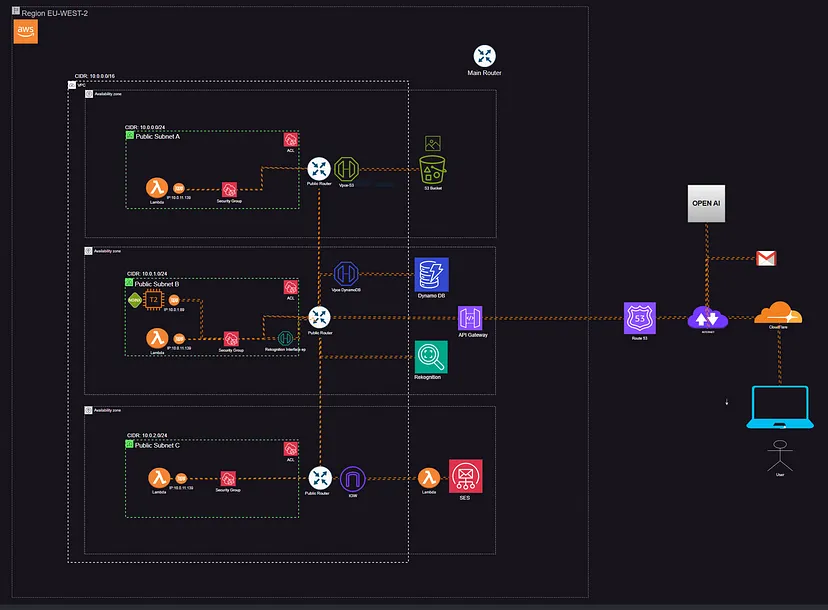Screen dimensions: 828x610
Task: Click the purple Internet cloud icon
Action: 708,318
